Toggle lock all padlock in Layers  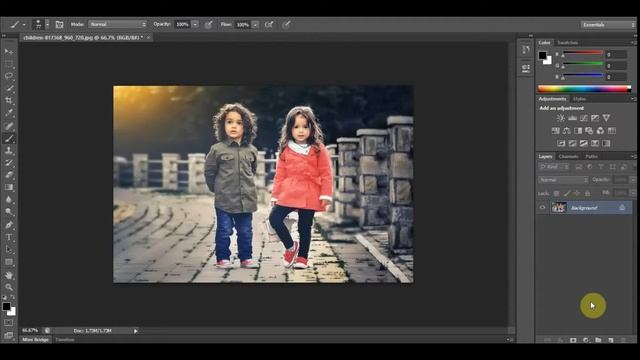[587, 193]
